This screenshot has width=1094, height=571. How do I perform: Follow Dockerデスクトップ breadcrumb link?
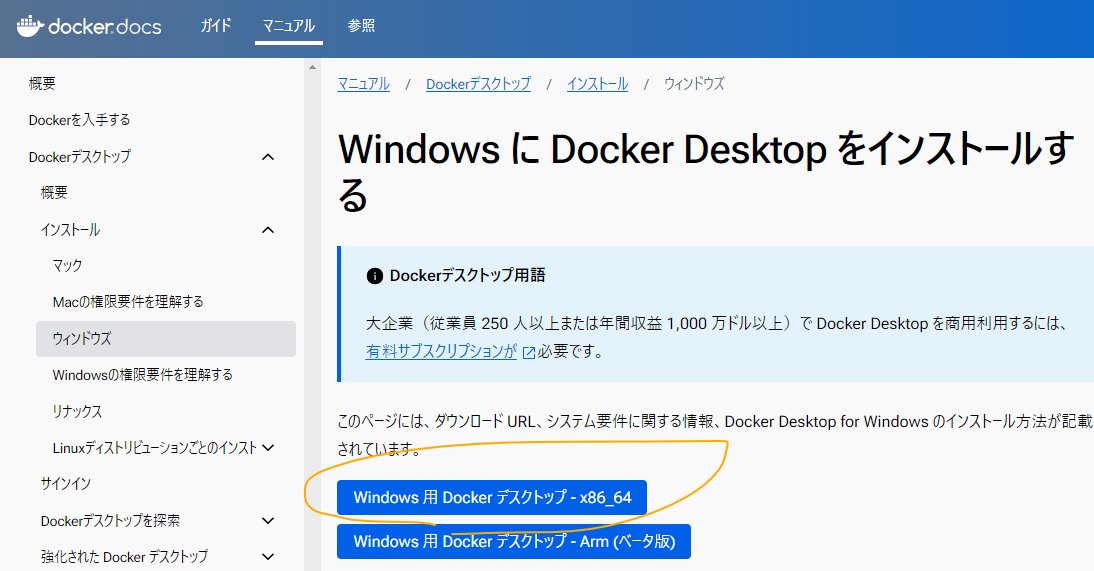pos(479,84)
